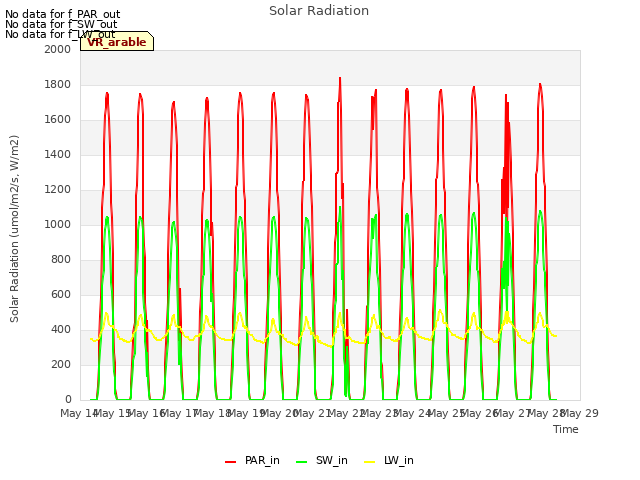Click the red PAR_in legend swatch
This screenshot has width=640, height=480.
point(231,462)
